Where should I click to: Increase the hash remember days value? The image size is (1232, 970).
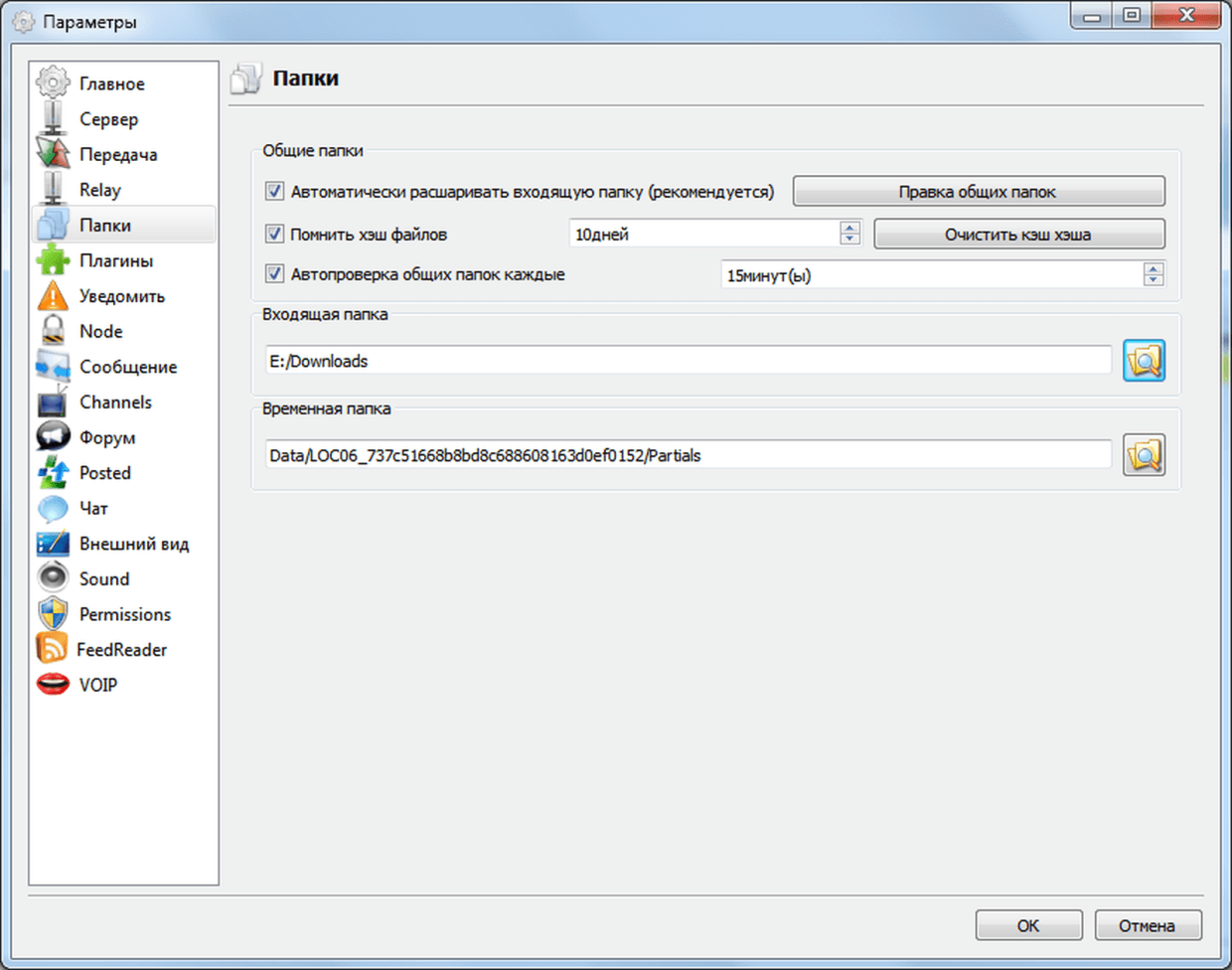coord(849,228)
